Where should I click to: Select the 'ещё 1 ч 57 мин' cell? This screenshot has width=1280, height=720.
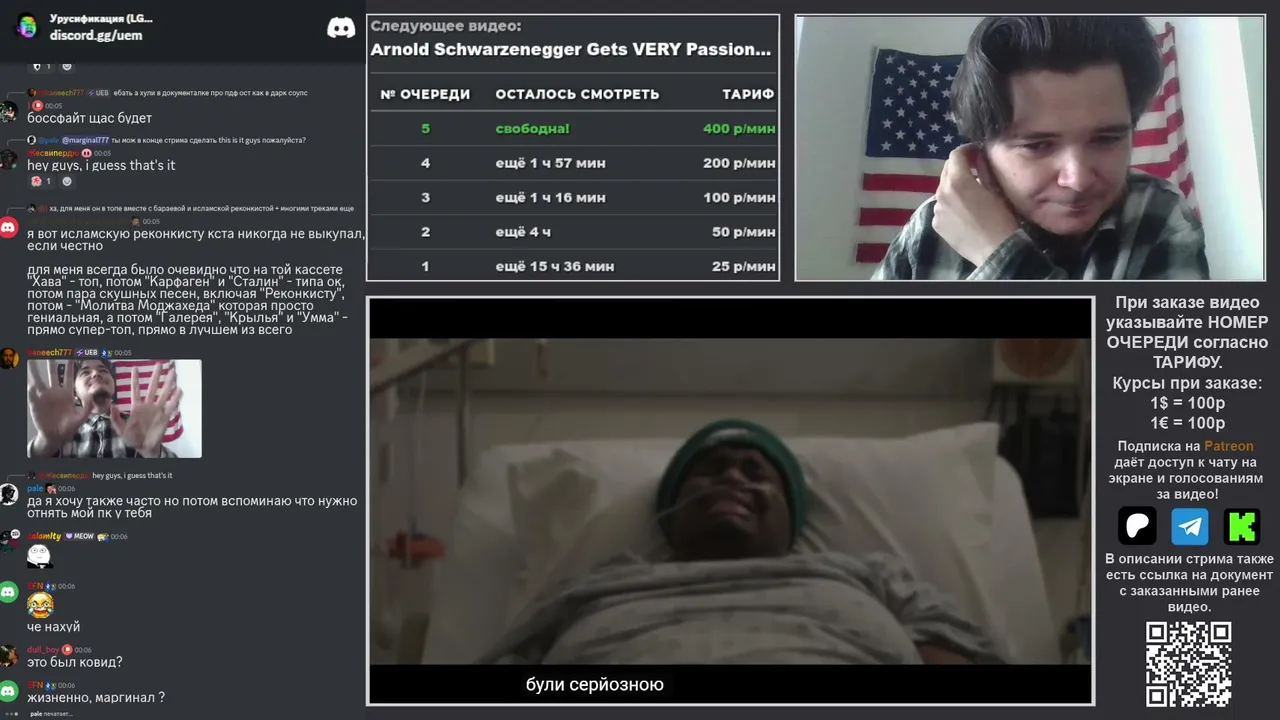click(x=550, y=163)
